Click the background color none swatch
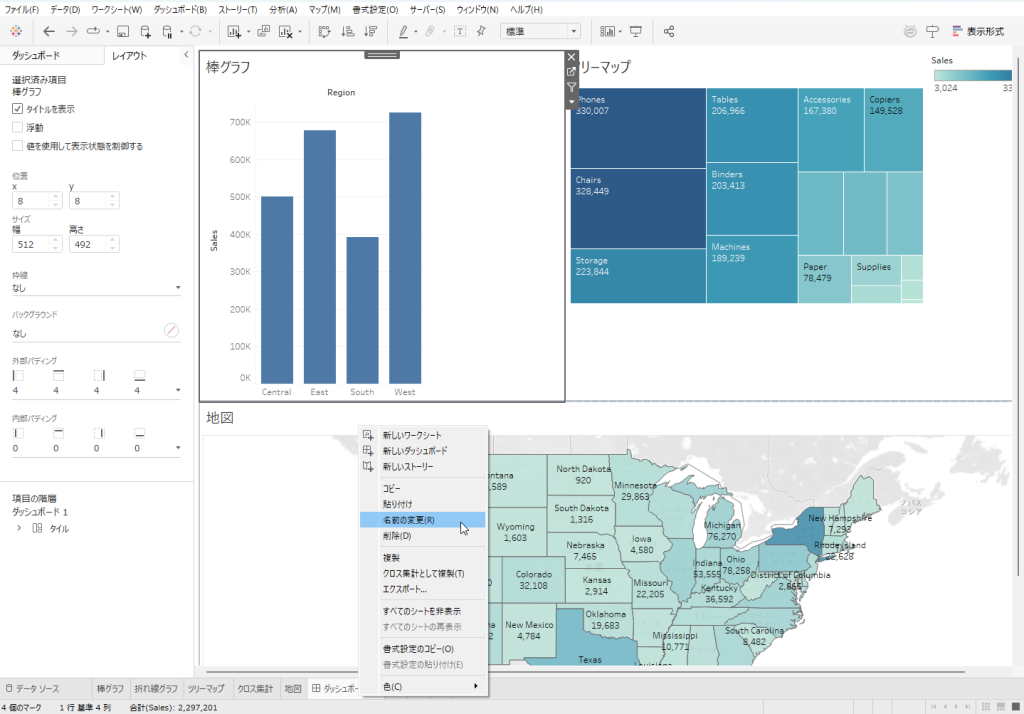 pos(171,330)
